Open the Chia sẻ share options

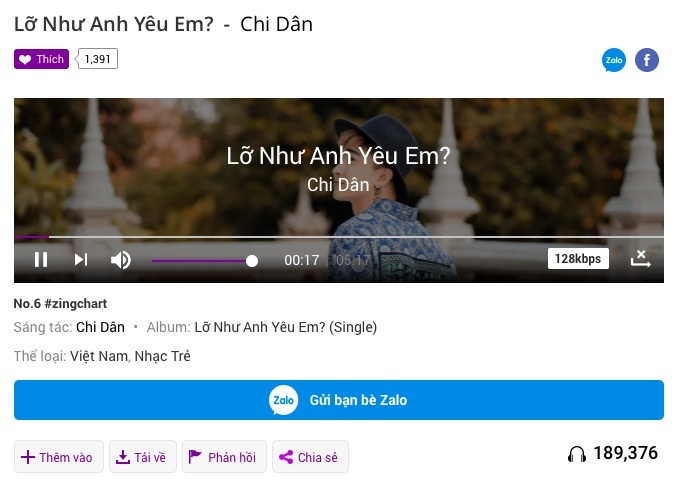310,457
